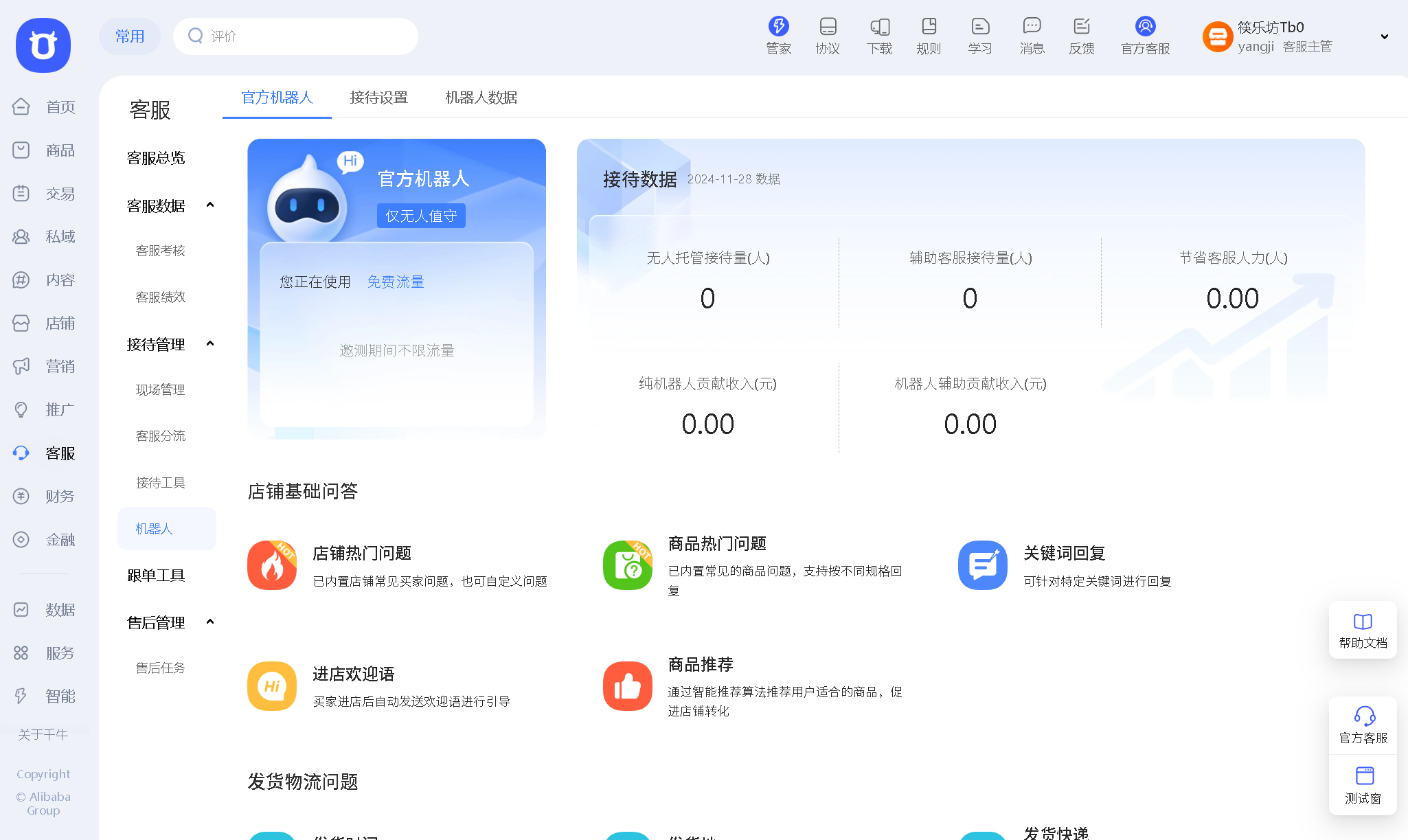The width and height of the screenshot is (1408, 840).
Task: Collapse the 接待管理 menu section
Action: 210,343
